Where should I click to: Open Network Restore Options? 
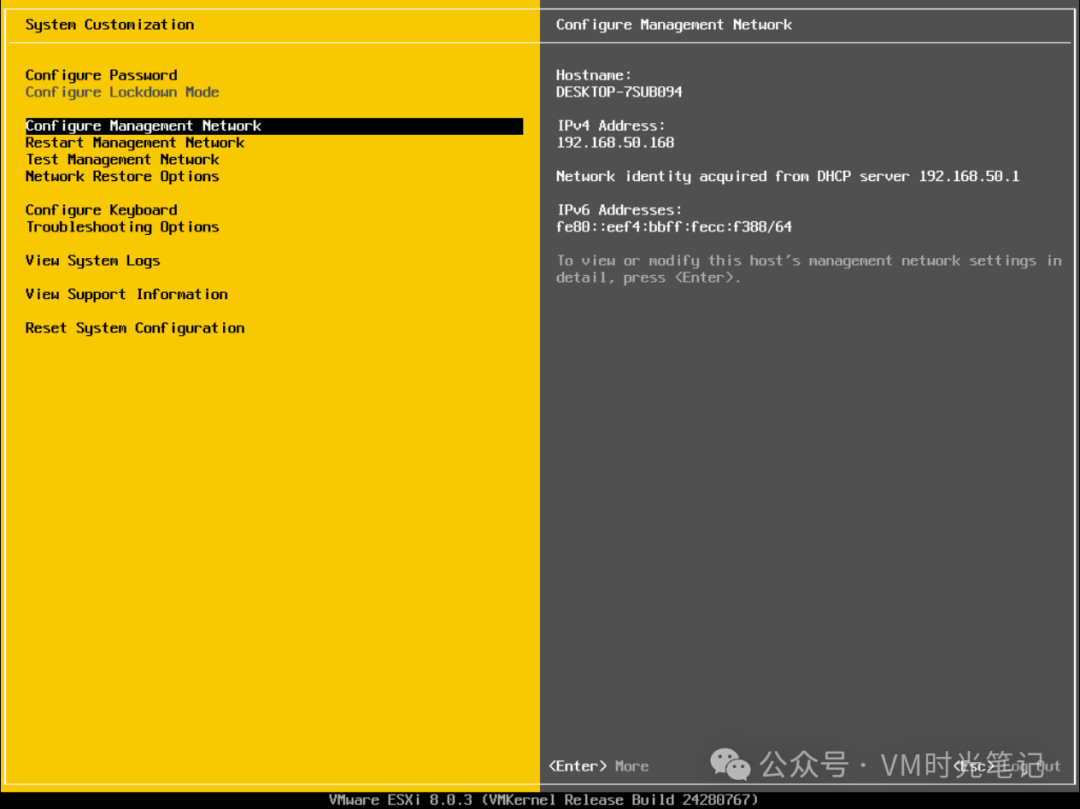tap(122, 176)
